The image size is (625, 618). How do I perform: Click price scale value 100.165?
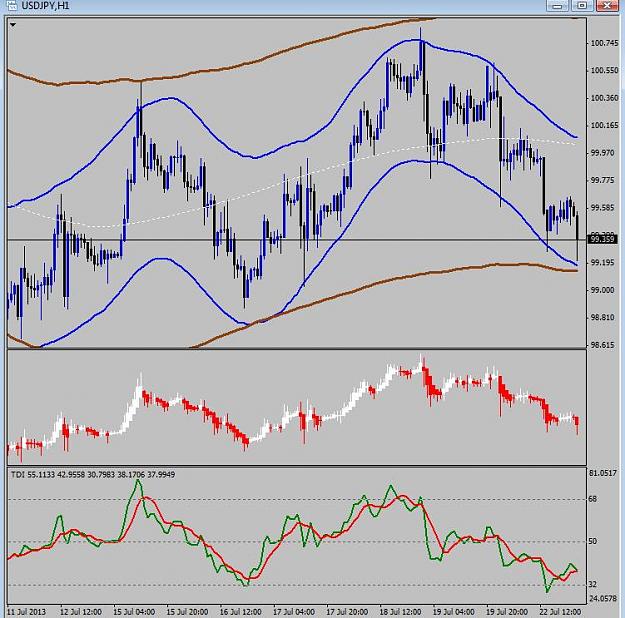tap(604, 125)
